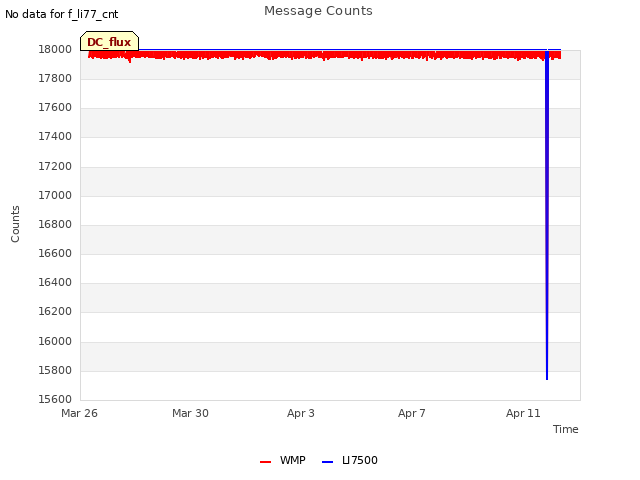The image size is (640, 480).
Task: Click the Counts y-axis title
Action: pyautogui.click(x=16, y=224)
